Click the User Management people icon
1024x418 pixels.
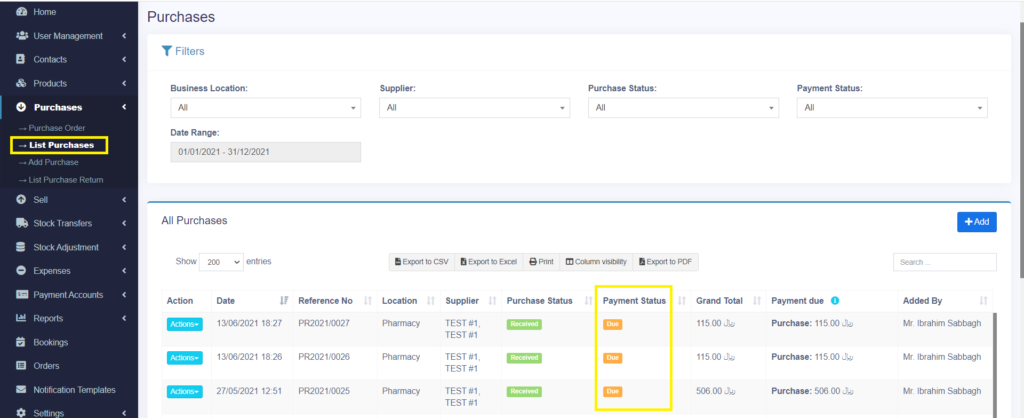(22, 36)
